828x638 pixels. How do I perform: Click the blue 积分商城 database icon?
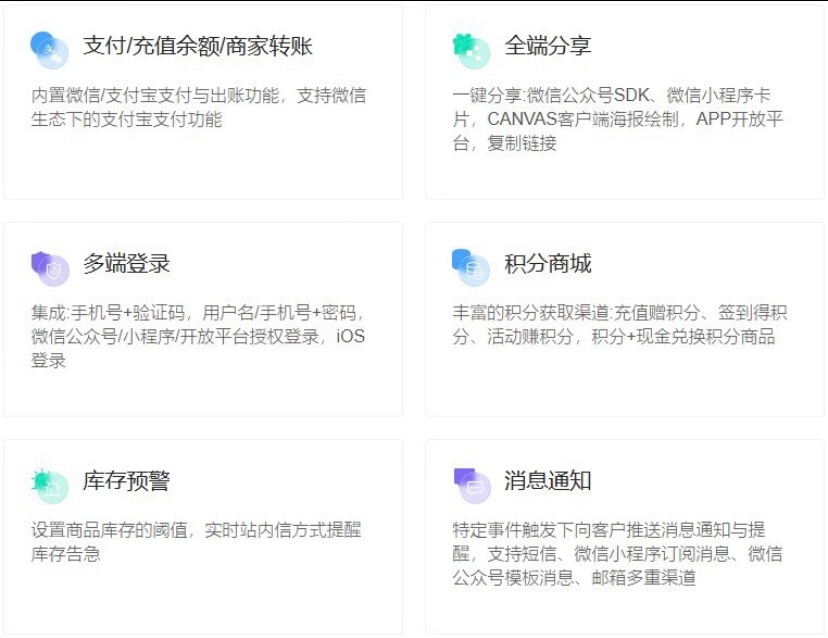[x=470, y=266]
